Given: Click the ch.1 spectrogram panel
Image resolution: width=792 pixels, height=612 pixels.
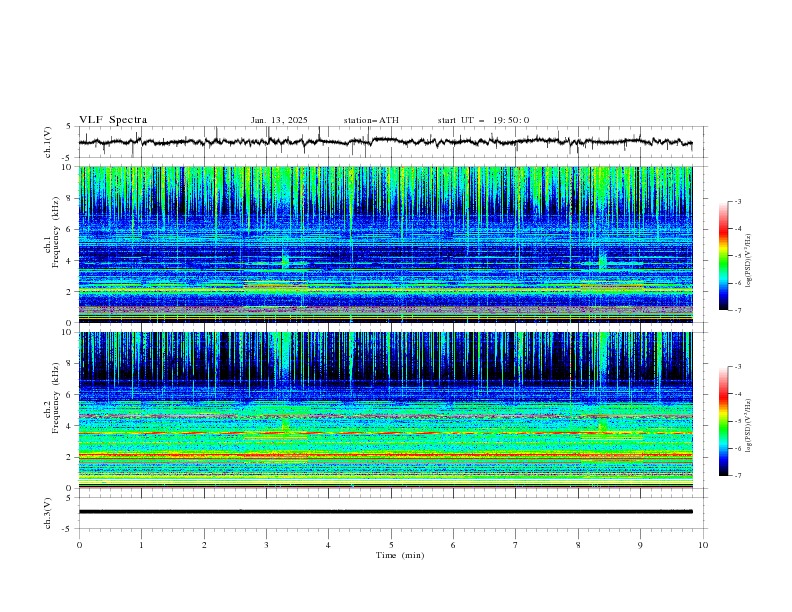Looking at the screenshot, I should (385, 244).
